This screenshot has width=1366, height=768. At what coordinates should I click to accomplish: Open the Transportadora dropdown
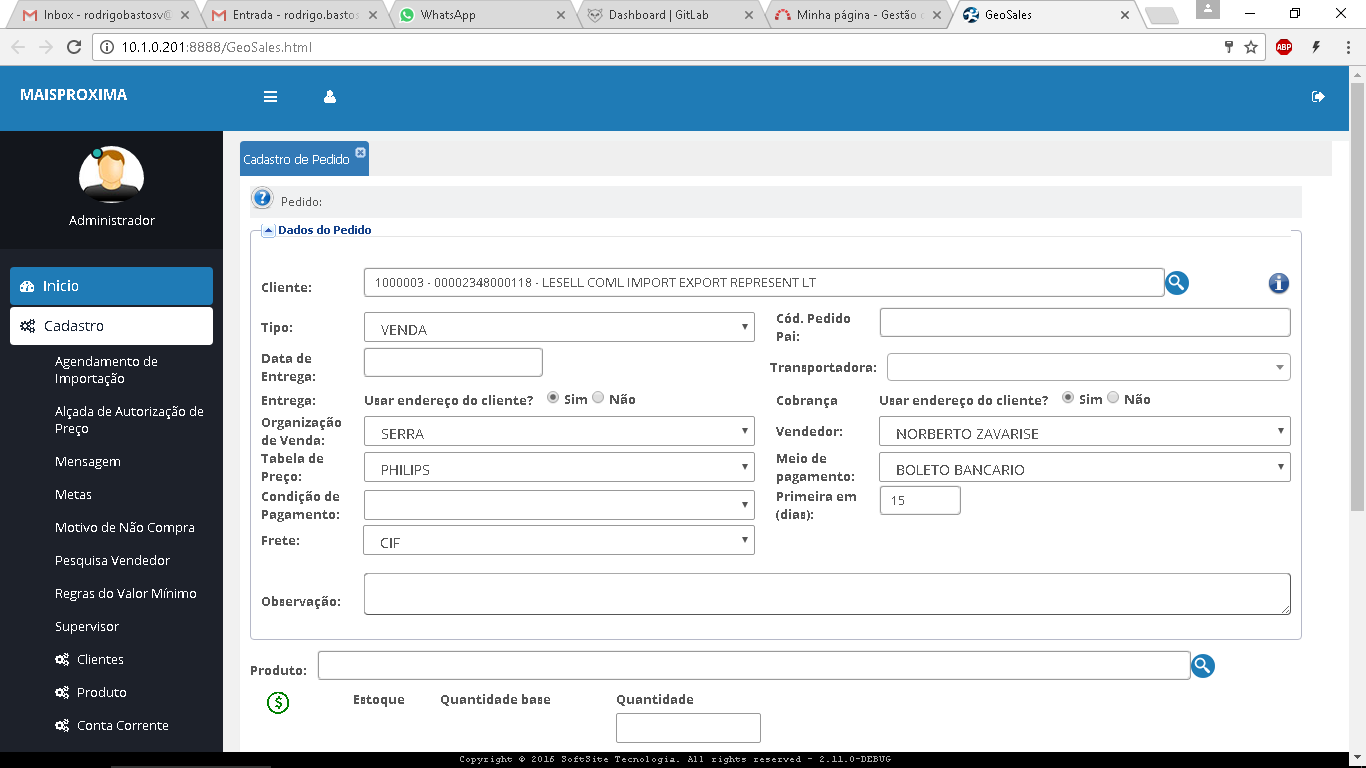click(1088, 367)
